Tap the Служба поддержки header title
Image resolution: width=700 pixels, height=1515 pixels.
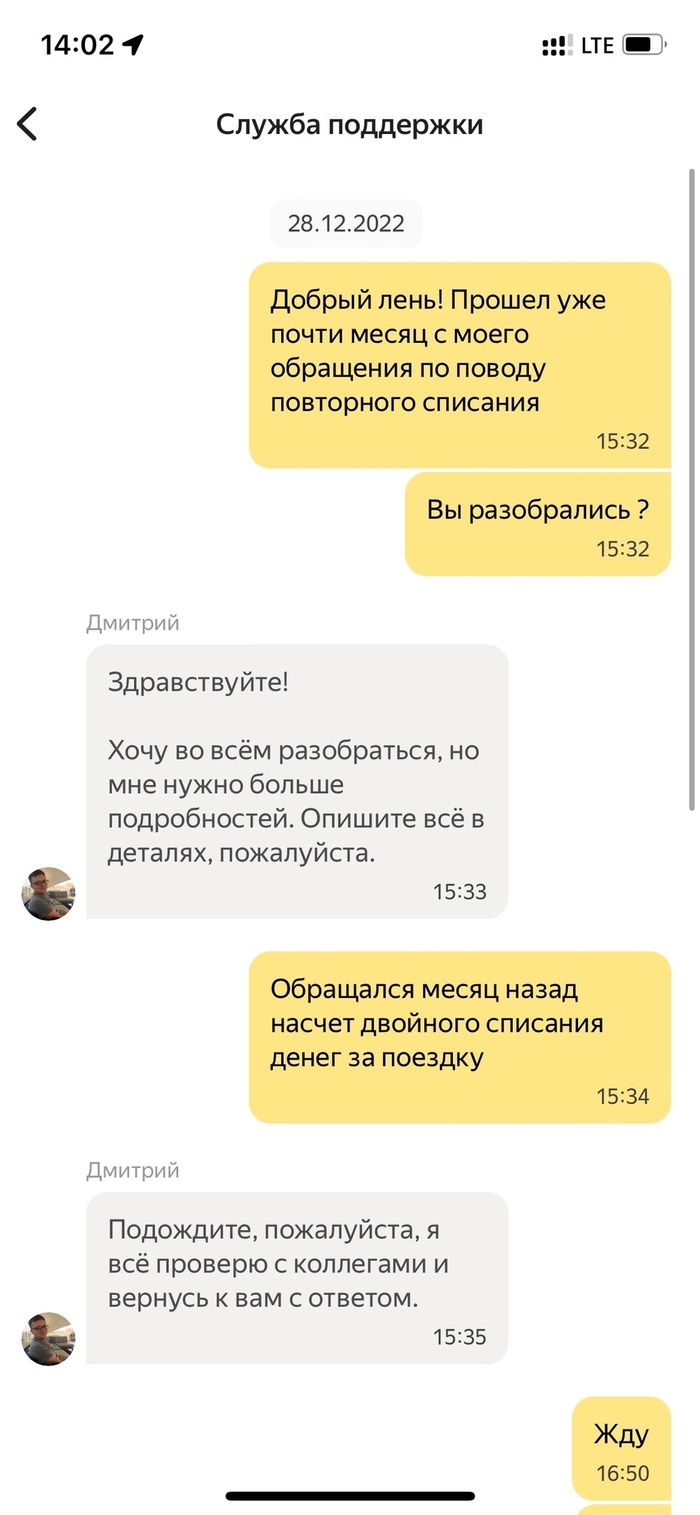point(350,125)
